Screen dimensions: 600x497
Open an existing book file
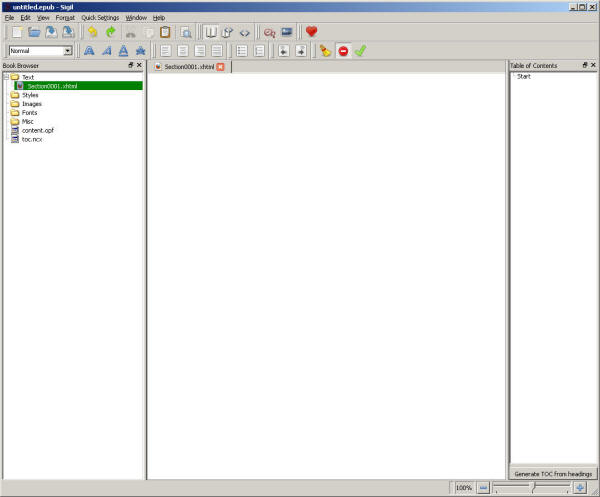tap(34, 33)
